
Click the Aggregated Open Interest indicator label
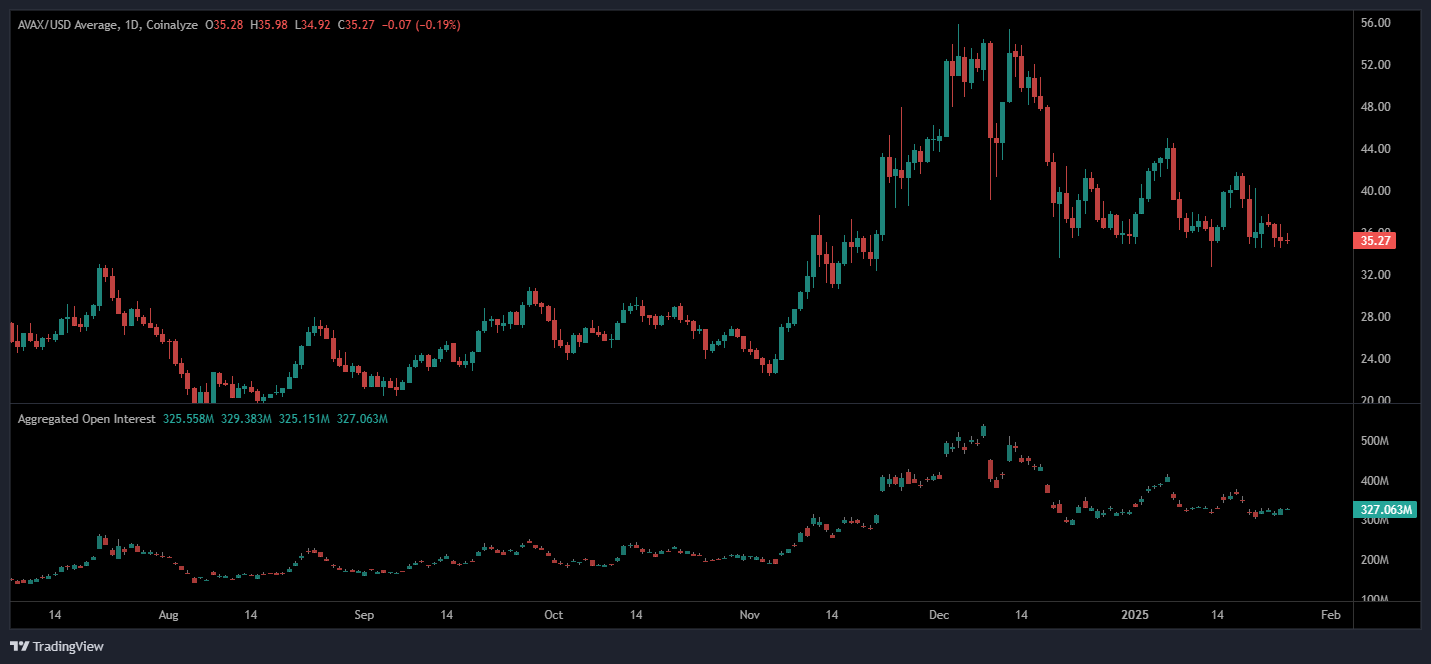click(86, 419)
